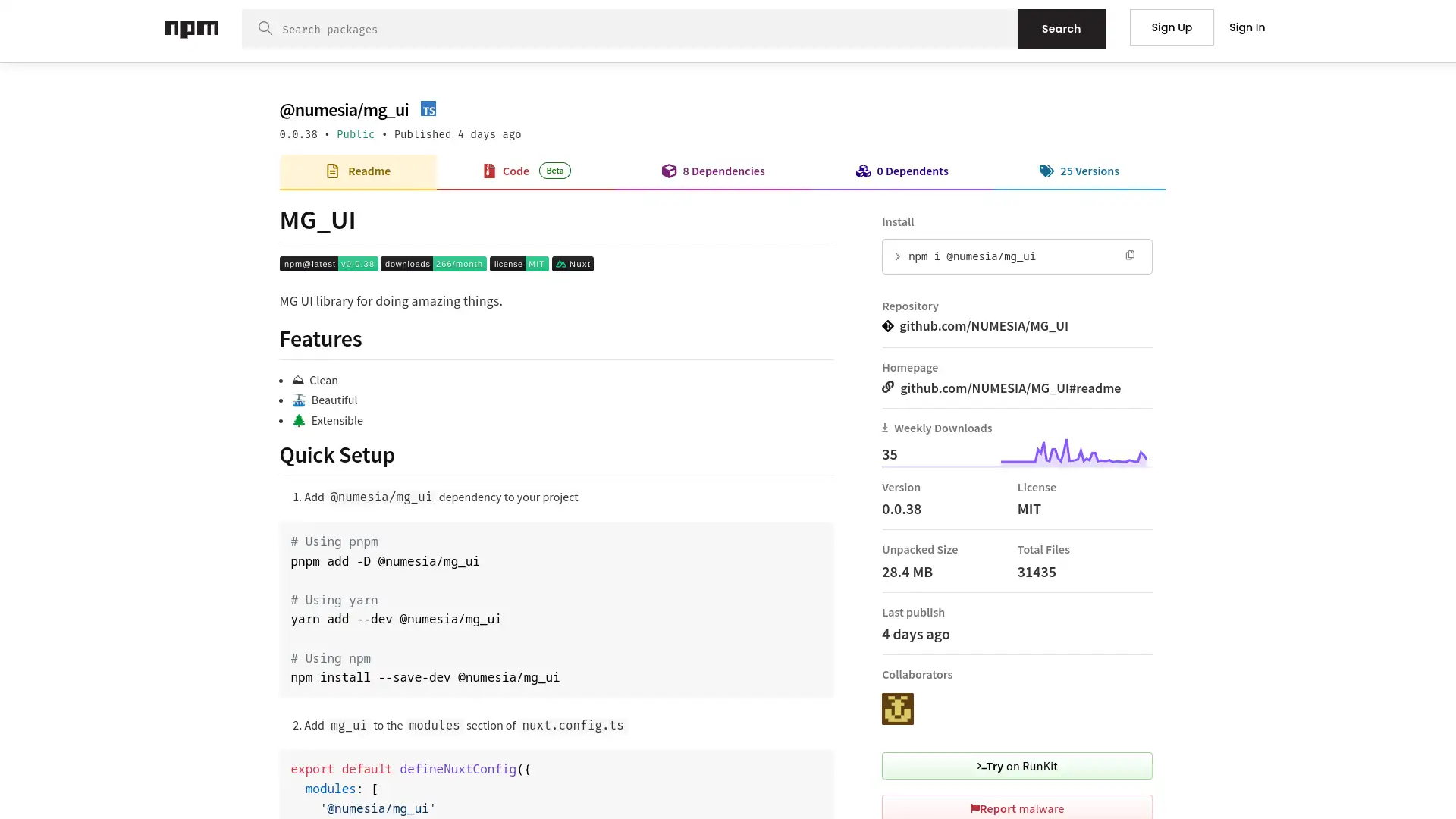Screen dimensions: 1456x819
Task: Click the install command text box
Action: (1017, 256)
